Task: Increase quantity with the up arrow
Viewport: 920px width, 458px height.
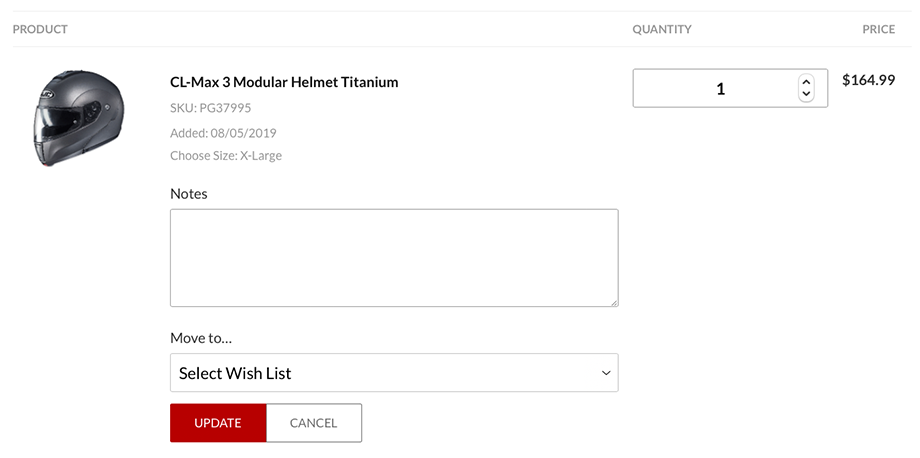Action: (x=806, y=83)
